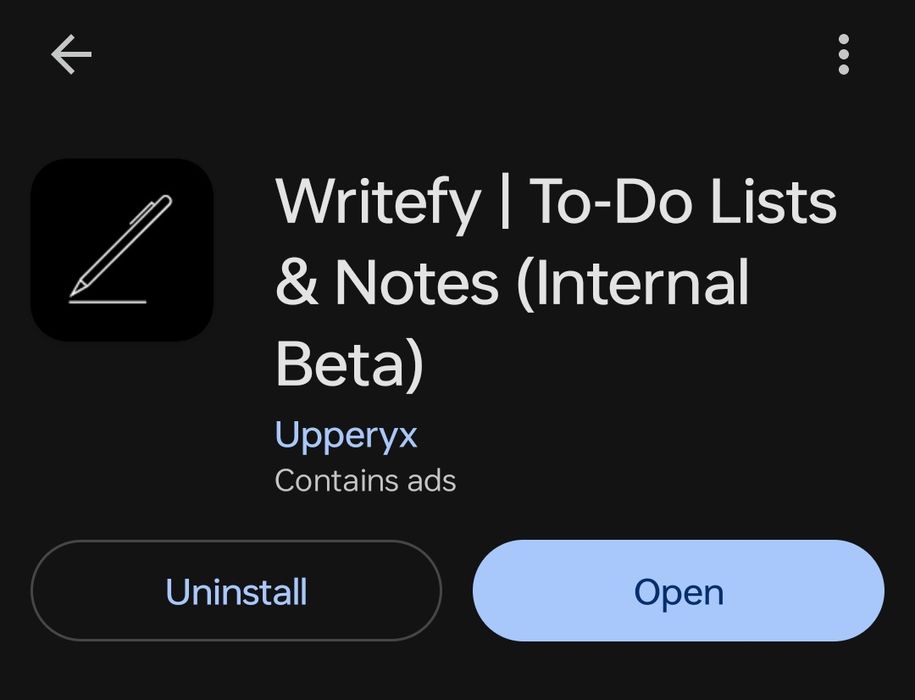Tap the outlined Uninstall button

[x=236, y=591]
